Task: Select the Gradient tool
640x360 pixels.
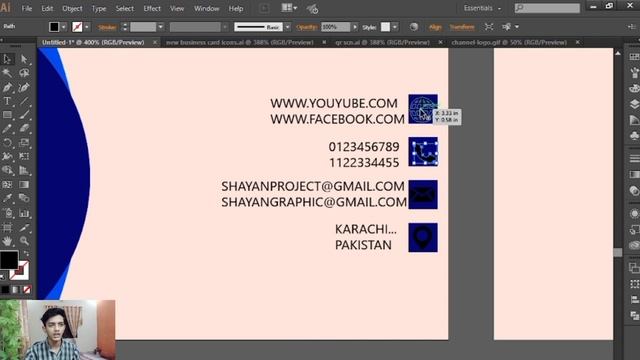Action: 24,184
